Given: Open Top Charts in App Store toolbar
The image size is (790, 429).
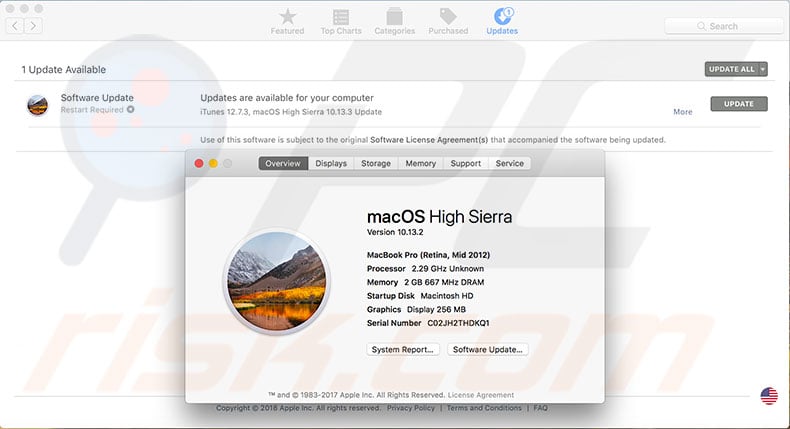Looking at the screenshot, I should click(341, 22).
